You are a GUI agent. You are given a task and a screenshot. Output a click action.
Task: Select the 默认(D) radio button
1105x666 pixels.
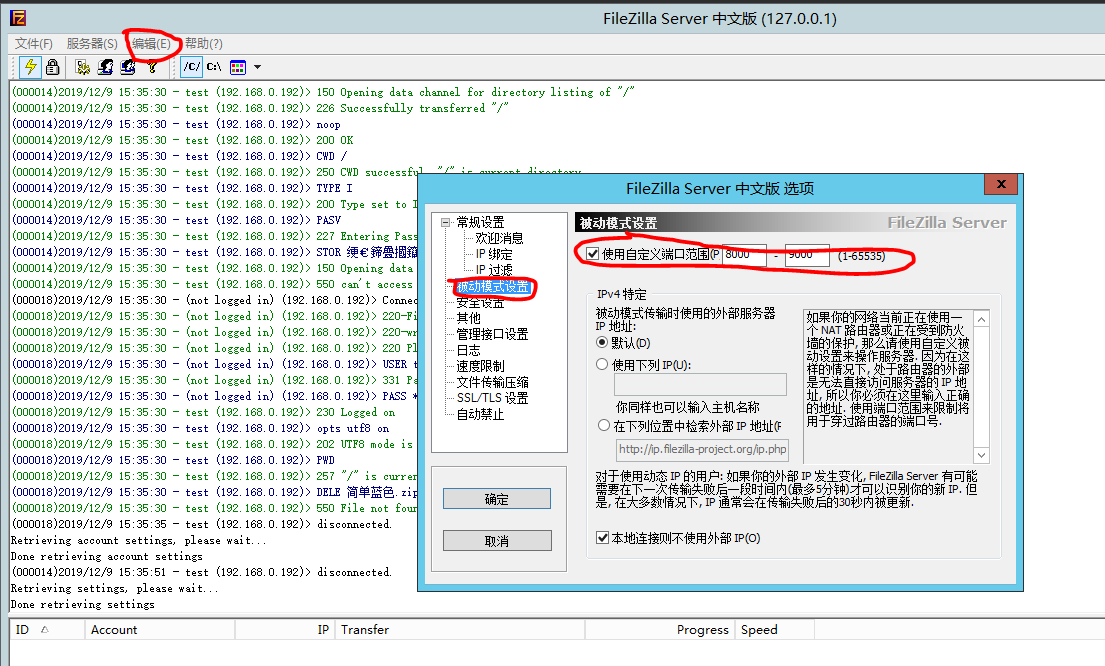click(602, 343)
